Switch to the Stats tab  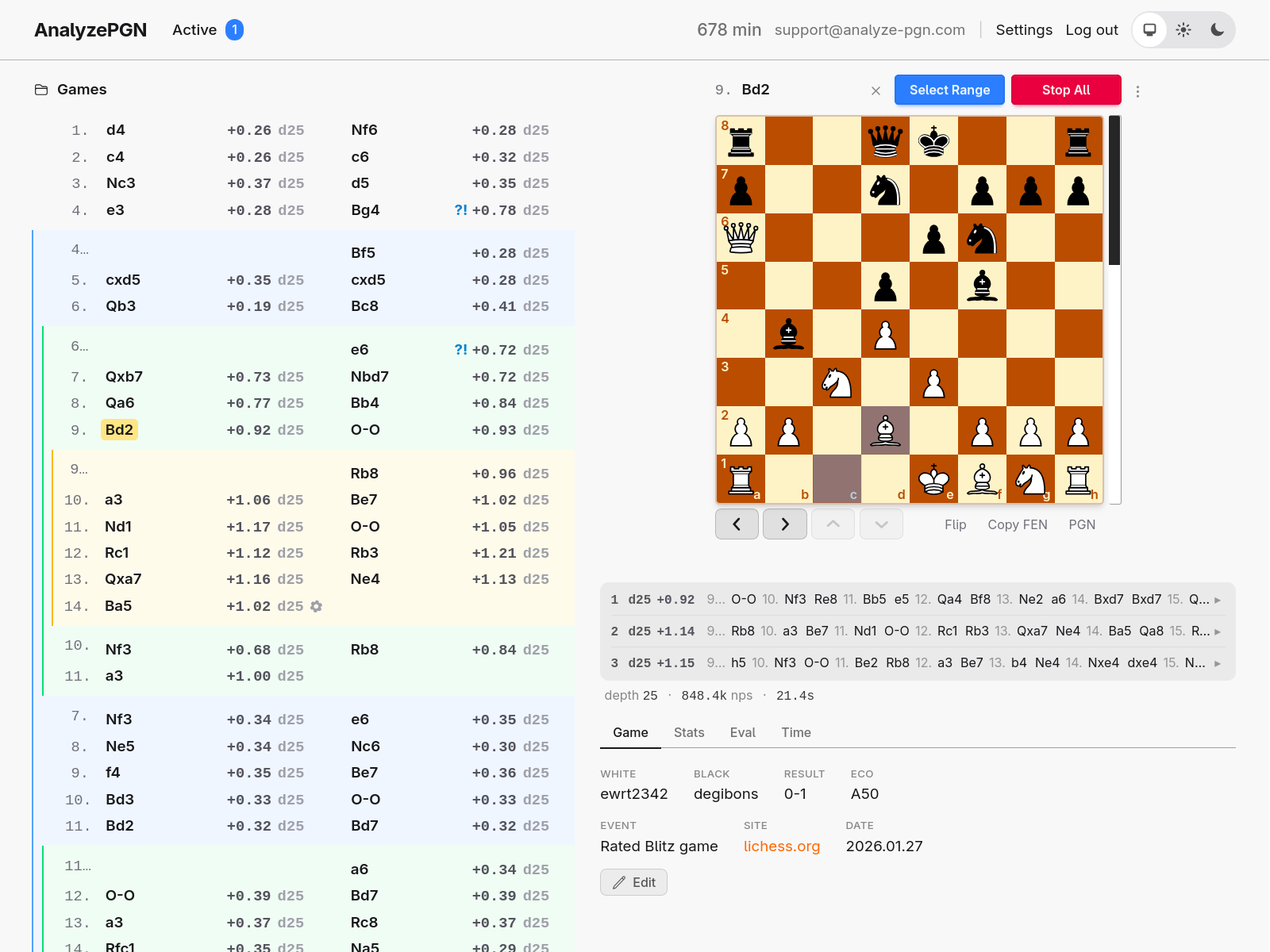689,732
